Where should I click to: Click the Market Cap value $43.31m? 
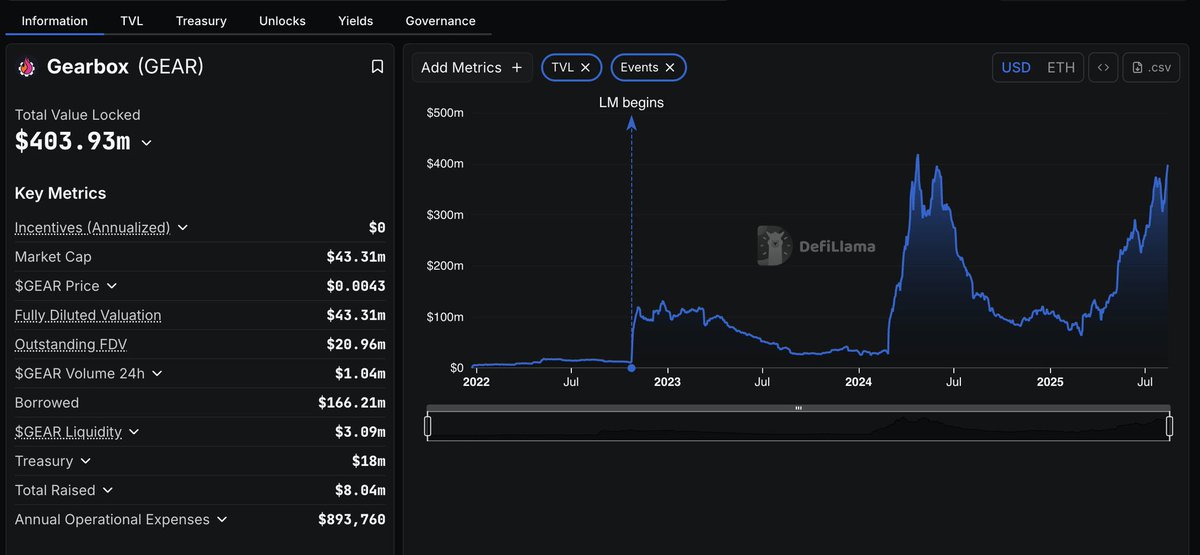356,257
